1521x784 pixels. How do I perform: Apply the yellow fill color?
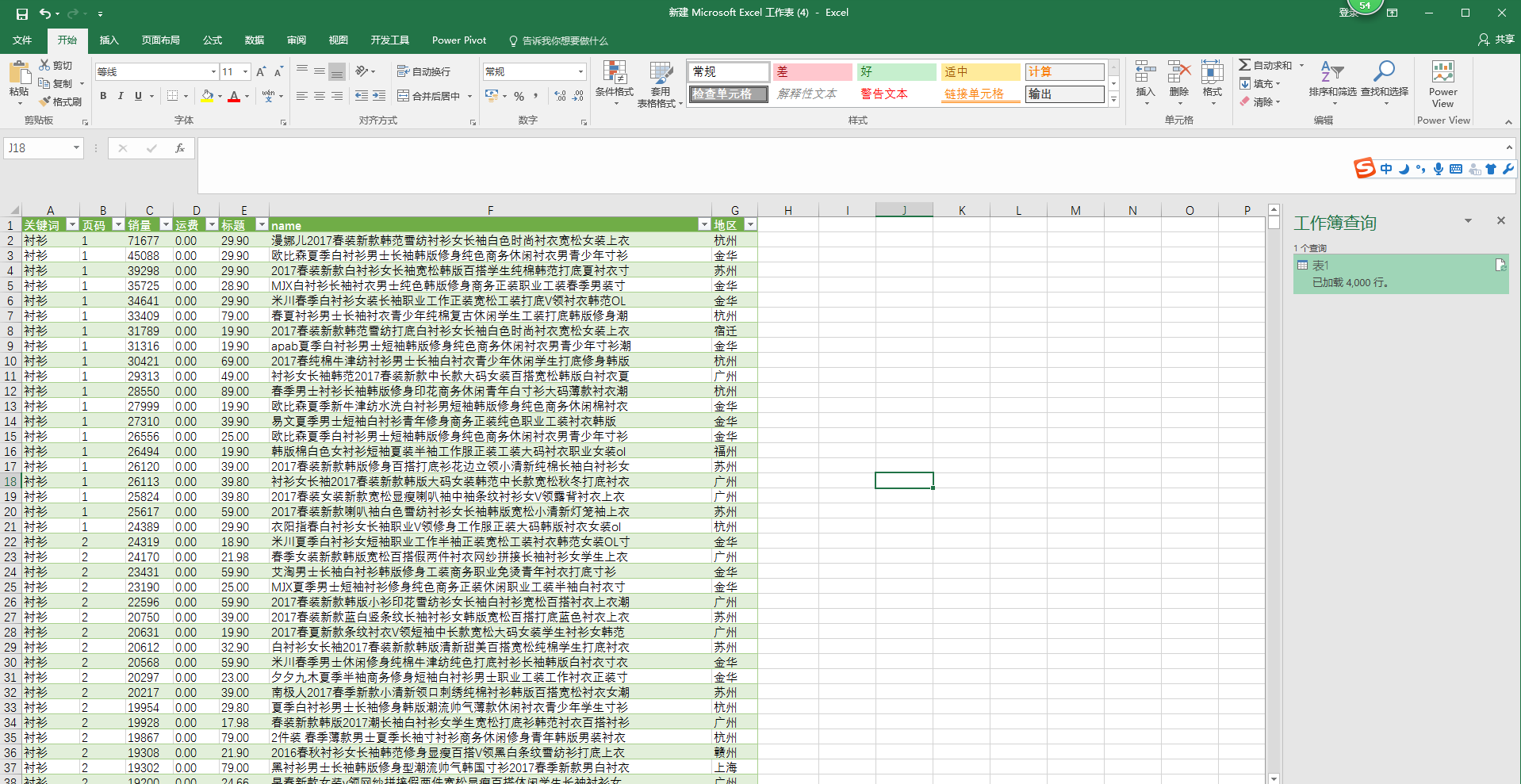(207, 96)
